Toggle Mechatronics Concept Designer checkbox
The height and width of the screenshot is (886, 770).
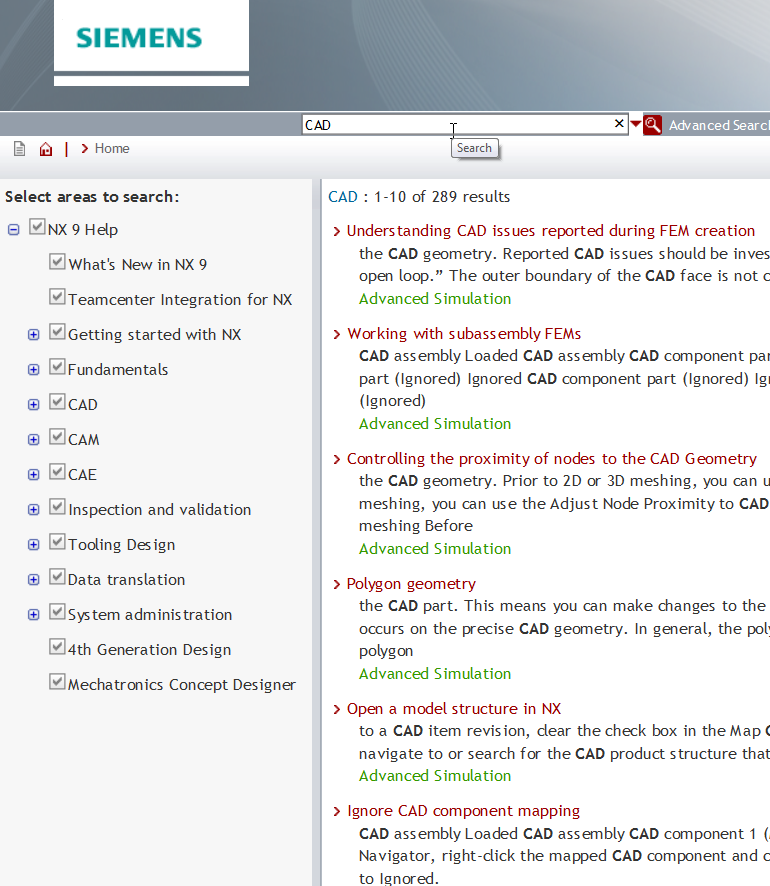coord(57,682)
